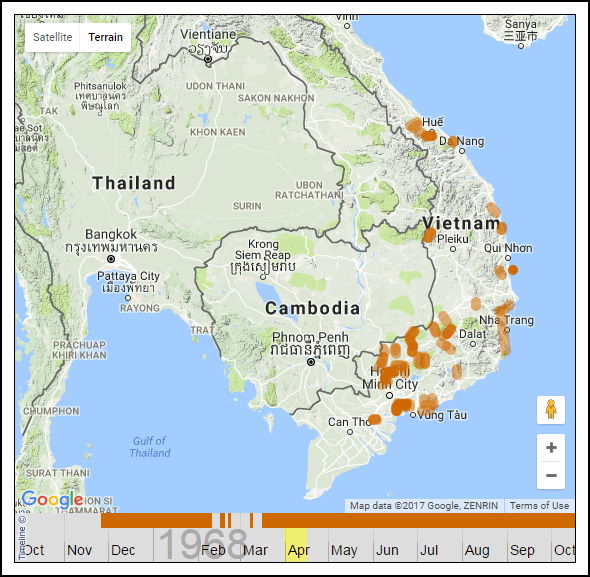This screenshot has width=590, height=577.
Task: Select Dec on the timeline
Action: (x=123, y=550)
